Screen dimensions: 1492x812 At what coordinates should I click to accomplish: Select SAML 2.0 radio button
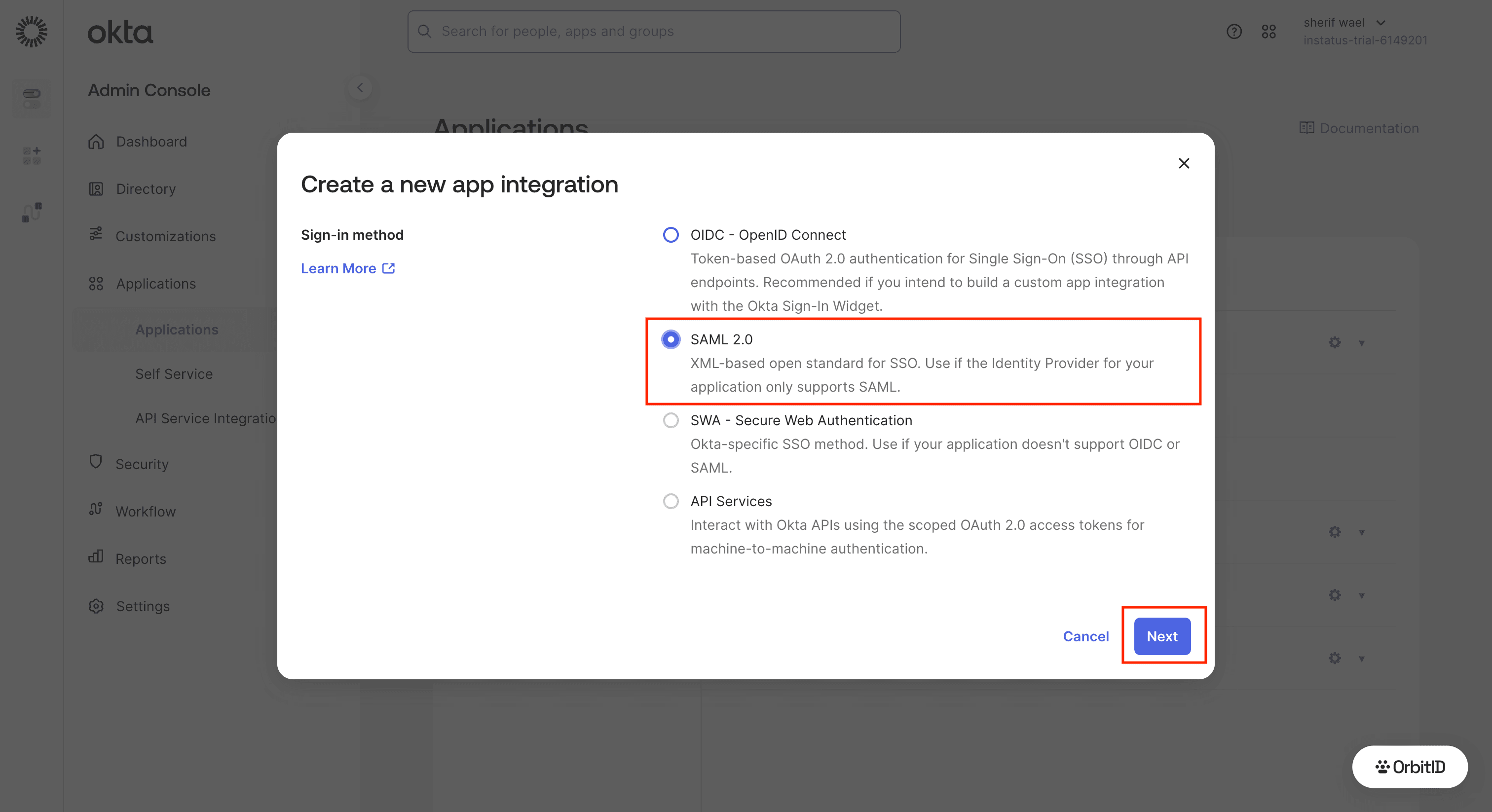[x=670, y=339]
